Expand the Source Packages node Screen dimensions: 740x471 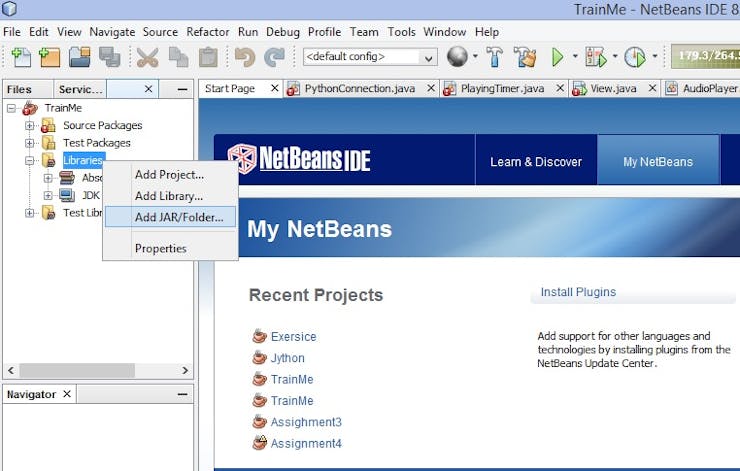point(29,126)
